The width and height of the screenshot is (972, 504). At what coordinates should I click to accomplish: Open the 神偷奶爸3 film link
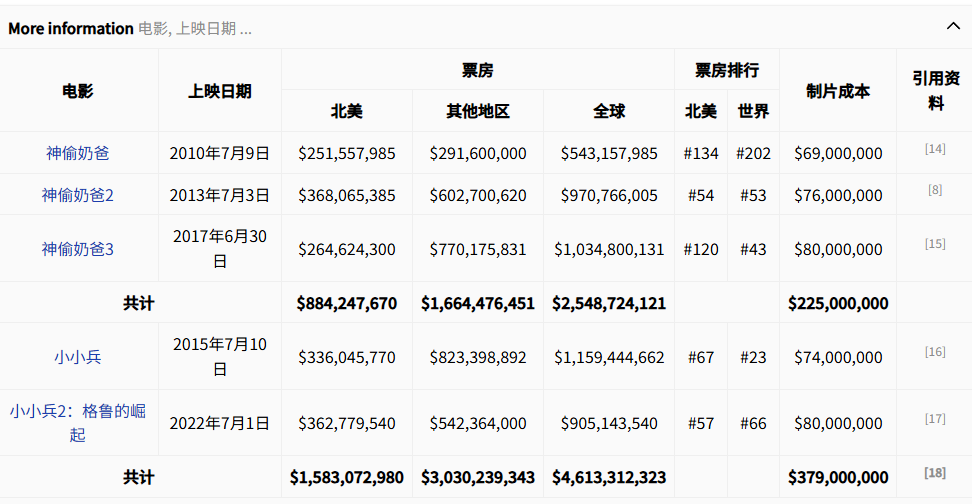(x=77, y=249)
